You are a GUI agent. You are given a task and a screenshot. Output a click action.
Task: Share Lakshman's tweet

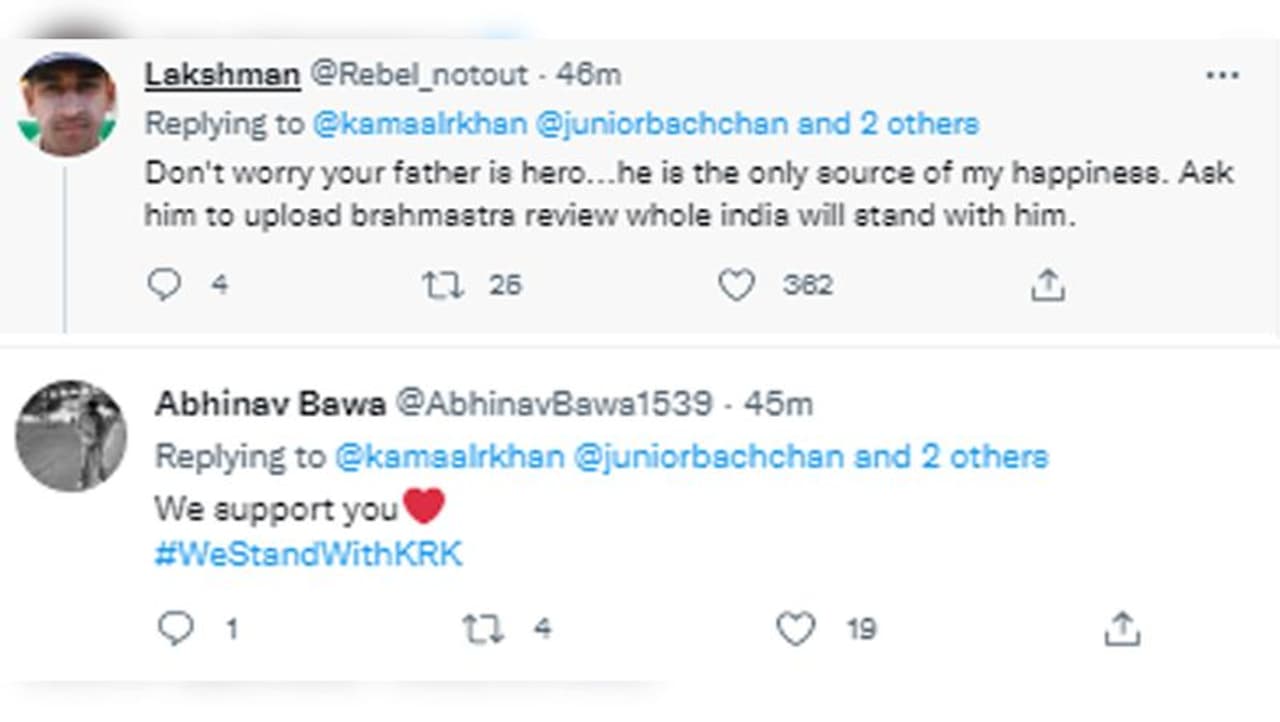pos(1047,287)
